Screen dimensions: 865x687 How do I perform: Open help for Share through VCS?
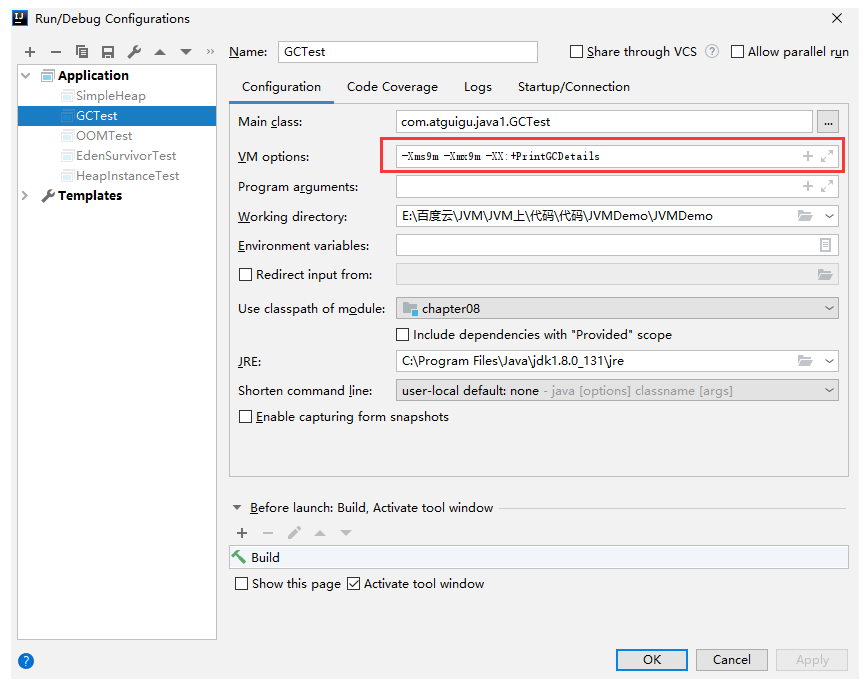pyautogui.click(x=712, y=51)
